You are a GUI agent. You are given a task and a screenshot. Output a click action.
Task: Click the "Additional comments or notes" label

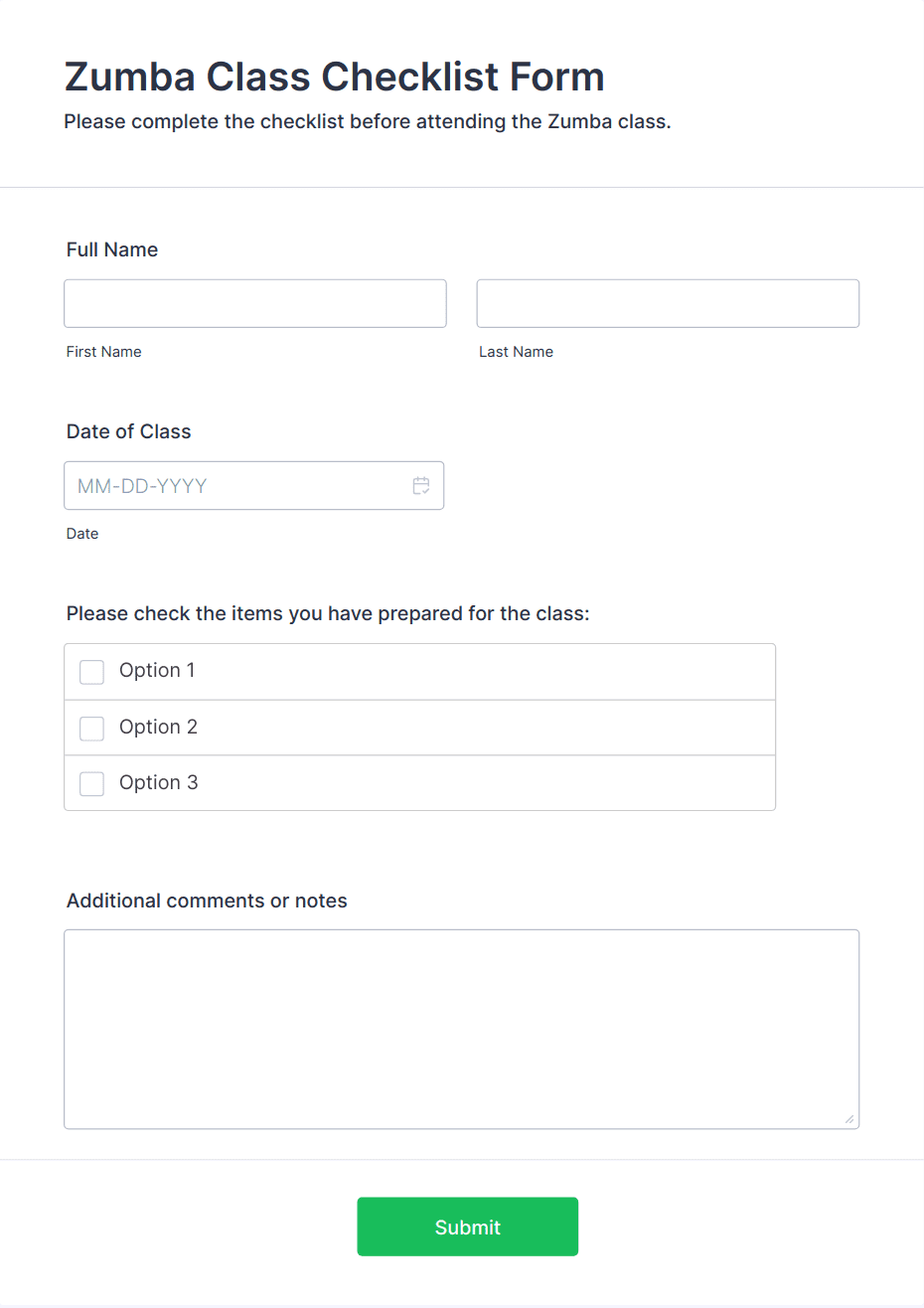click(x=207, y=900)
